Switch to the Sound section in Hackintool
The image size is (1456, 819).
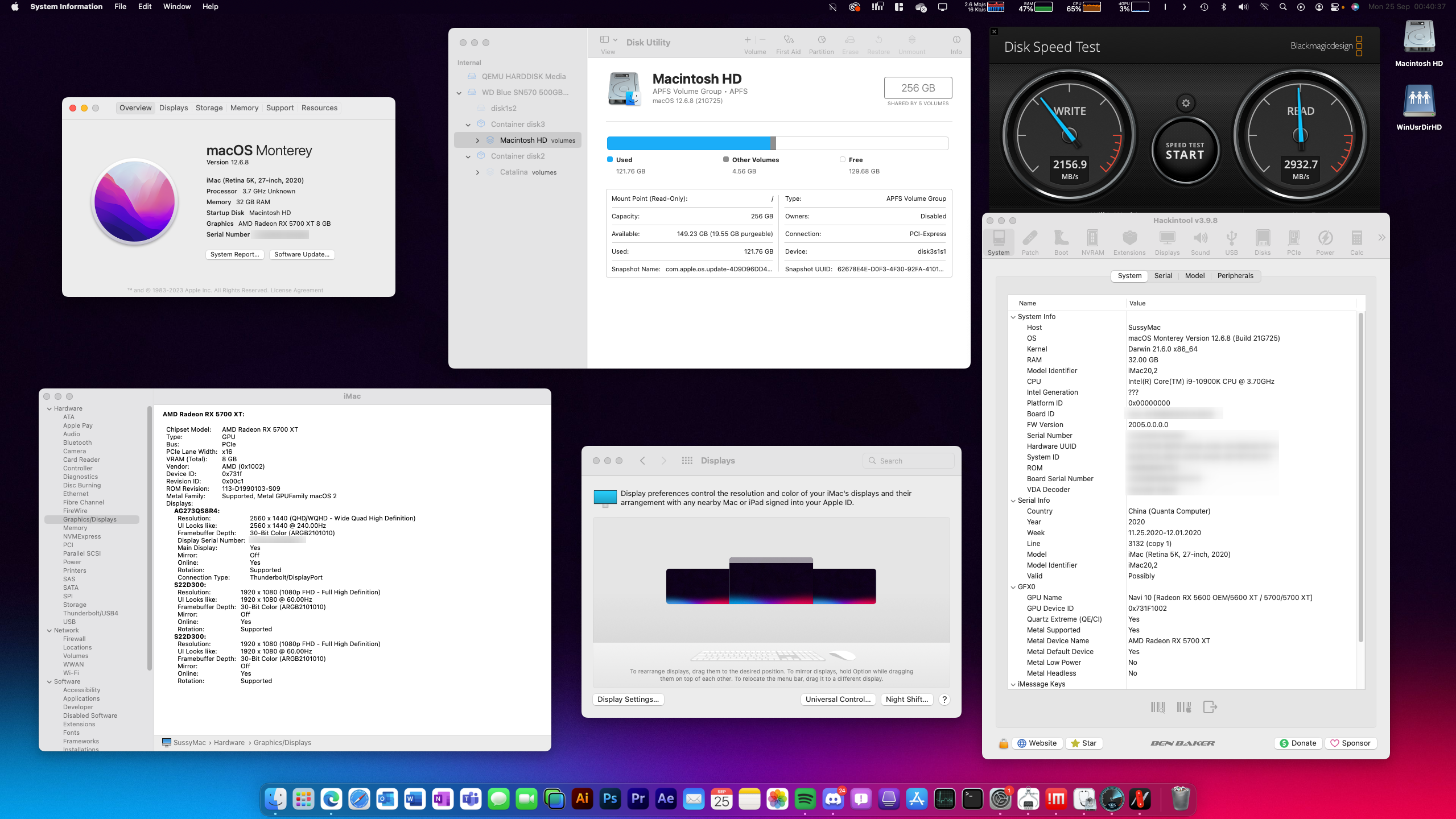[x=1200, y=241]
